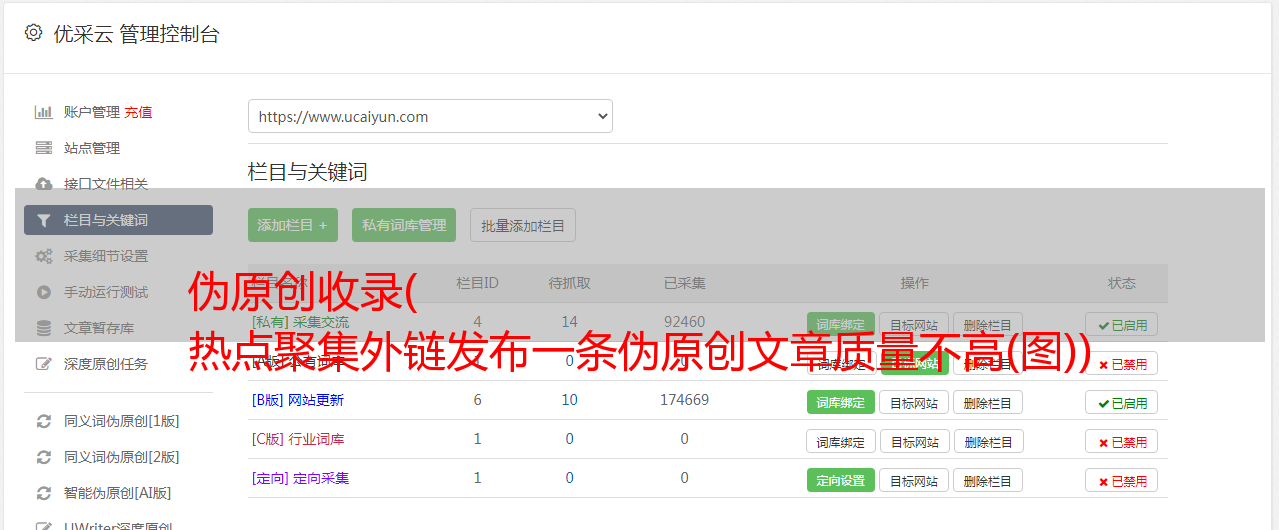
Task: Click pending count 14 in 采集交流 row
Action: coord(569,322)
